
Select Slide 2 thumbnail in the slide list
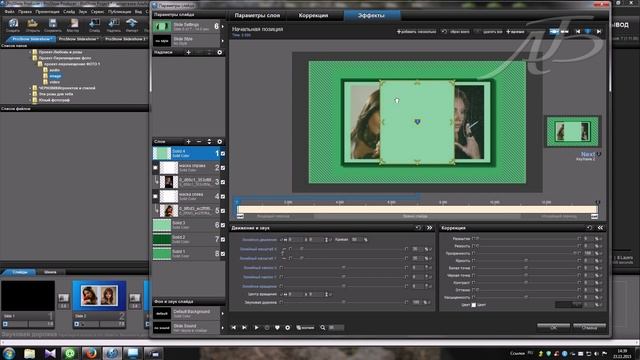[99, 296]
